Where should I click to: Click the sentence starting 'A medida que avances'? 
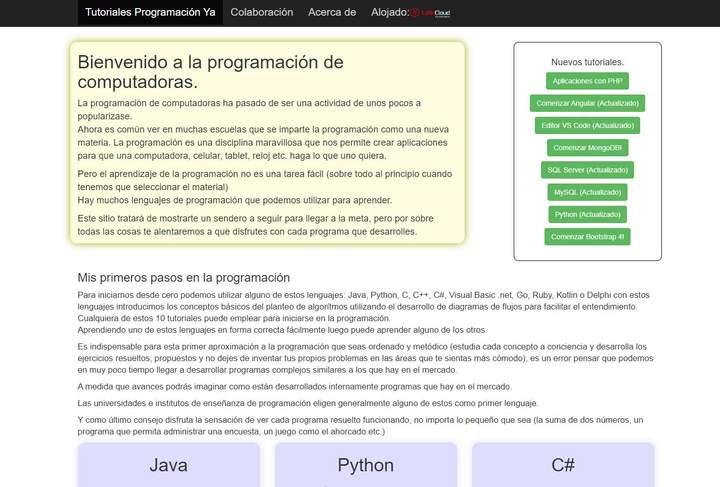click(294, 386)
